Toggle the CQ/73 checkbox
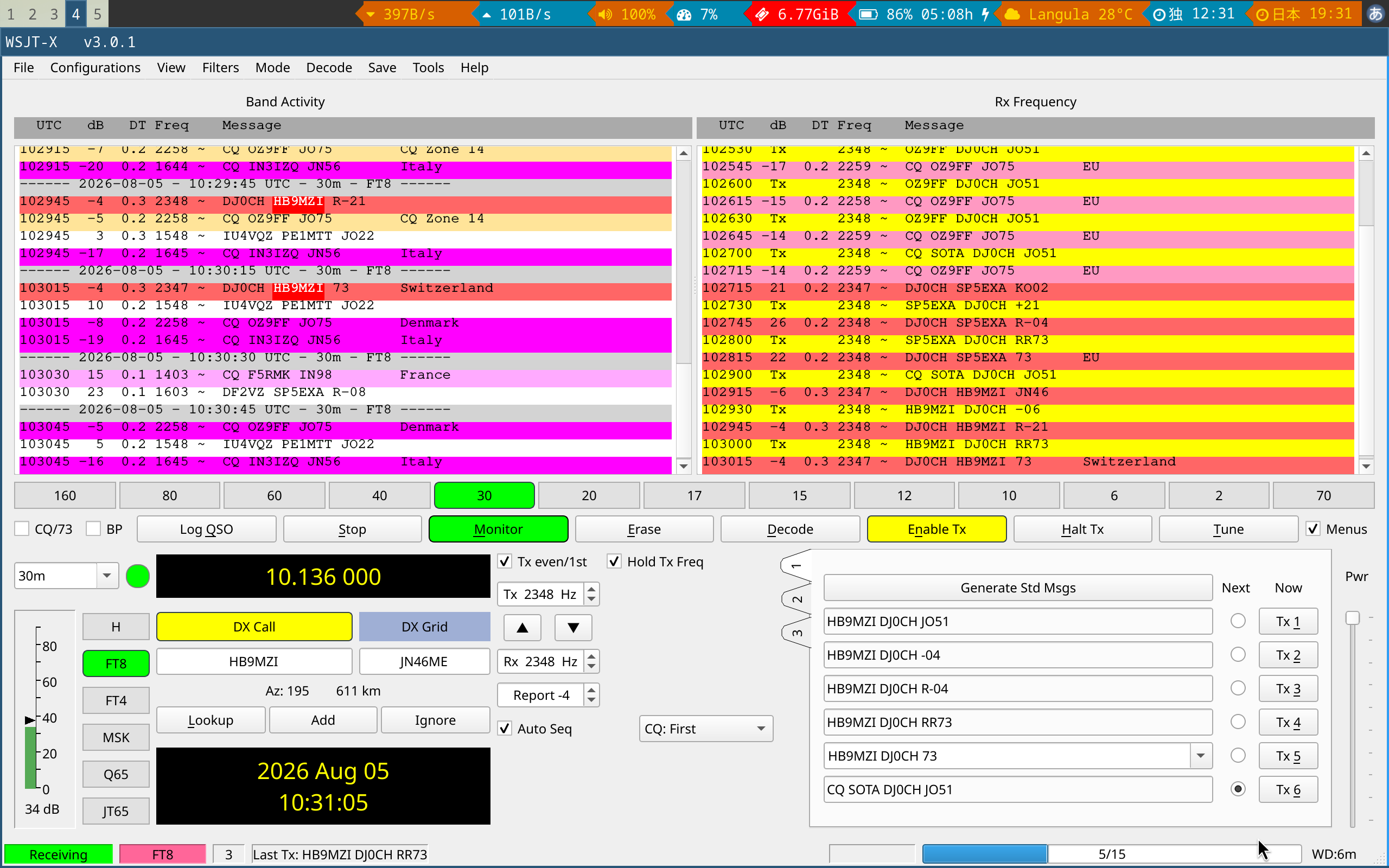This screenshot has height=868, width=1389. point(22,529)
